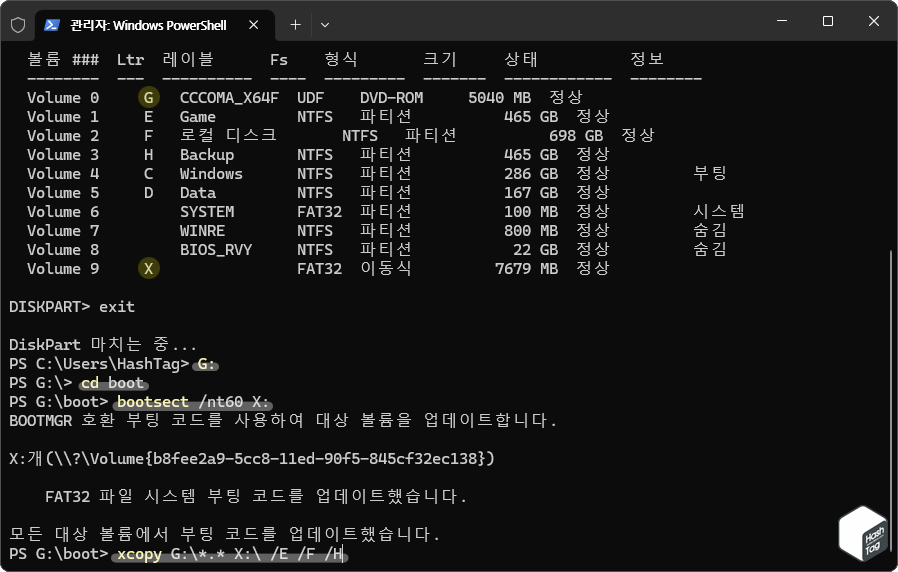This screenshot has width=898, height=572.
Task: Click drive letter X on Volume 9
Action: 148,269
